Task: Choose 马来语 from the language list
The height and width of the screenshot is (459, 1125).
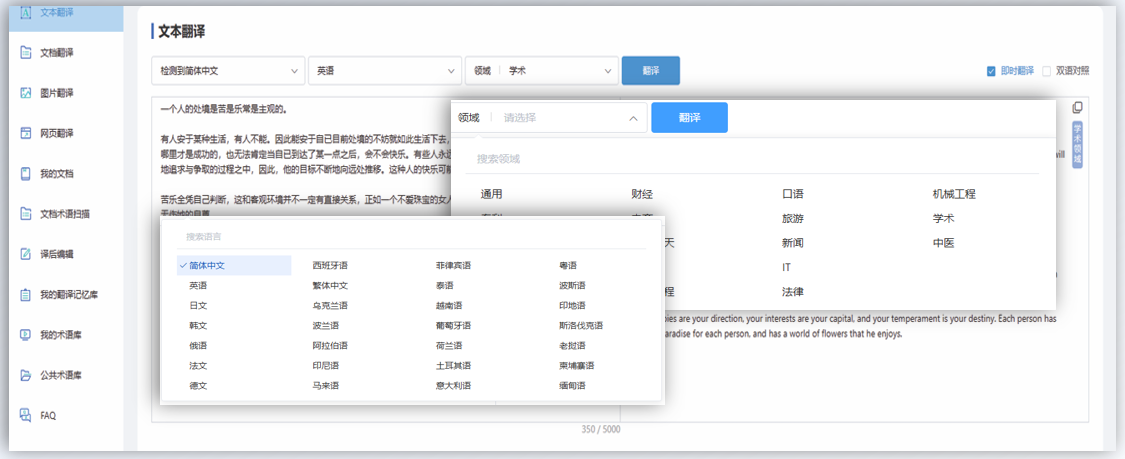Action: click(x=326, y=386)
